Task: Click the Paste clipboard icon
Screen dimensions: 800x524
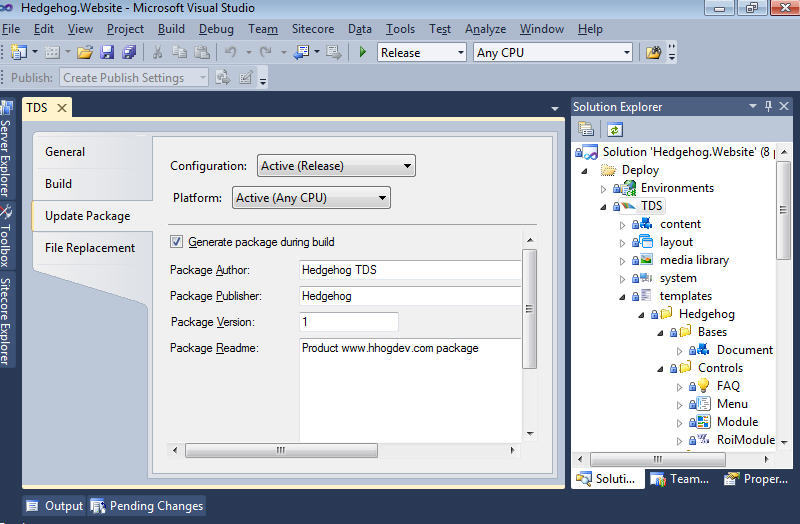Action: pyautogui.click(x=202, y=52)
